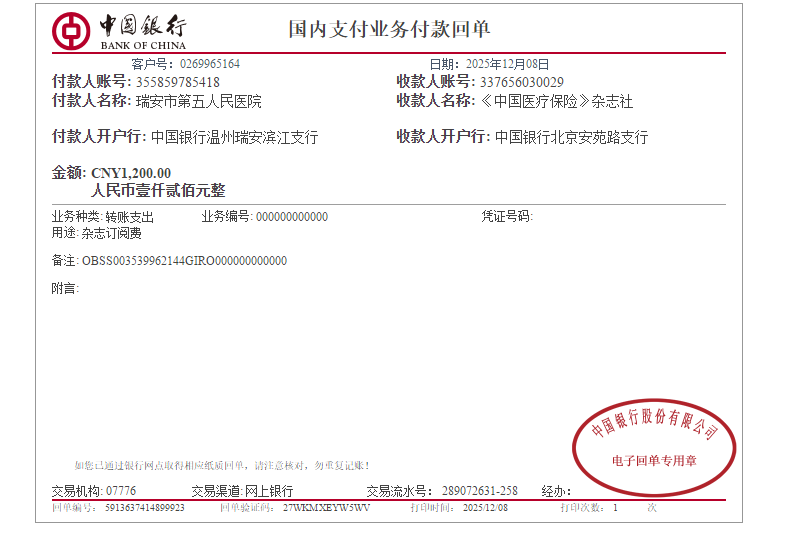This screenshot has height=558, width=793.
Task: Click the orange business number 000000000000
Action: click(x=292, y=217)
